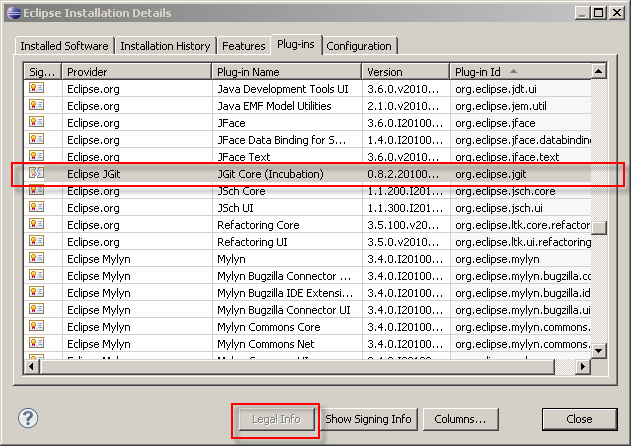Click the horizontal scrollbar thumb
Image resolution: width=631 pixels, height=446 pixels.
click(297, 367)
